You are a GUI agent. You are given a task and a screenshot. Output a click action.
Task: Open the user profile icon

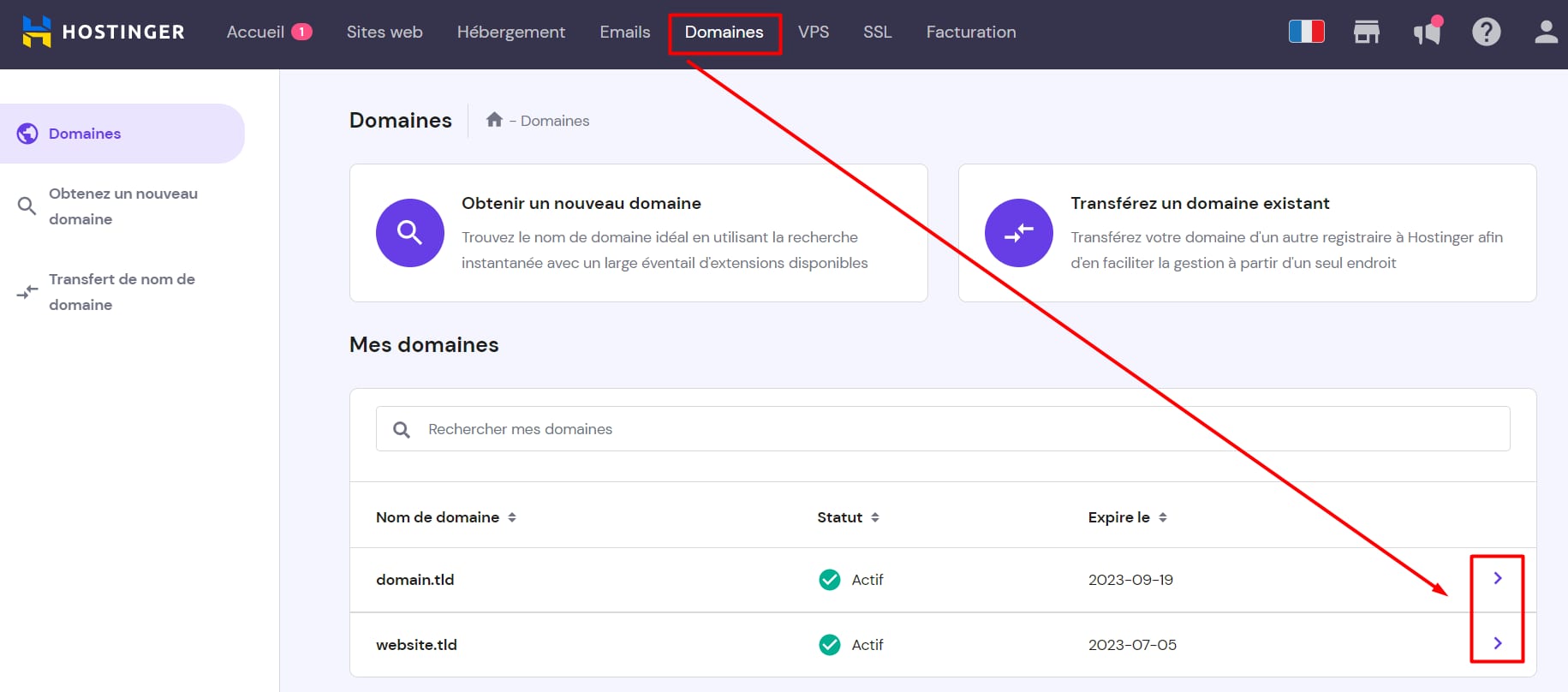(x=1545, y=32)
